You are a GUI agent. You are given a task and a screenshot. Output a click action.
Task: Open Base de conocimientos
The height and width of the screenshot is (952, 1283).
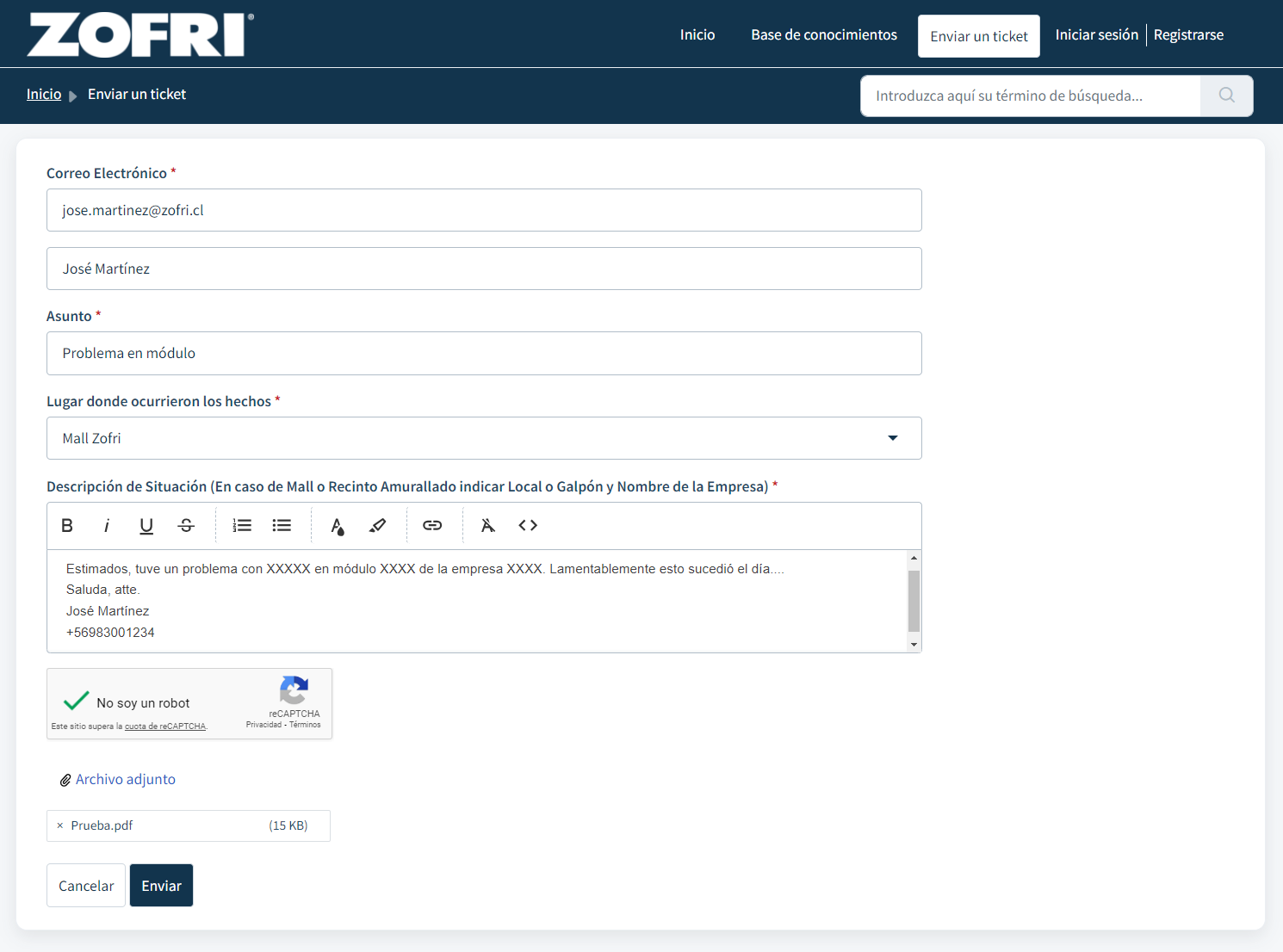pyautogui.click(x=824, y=34)
